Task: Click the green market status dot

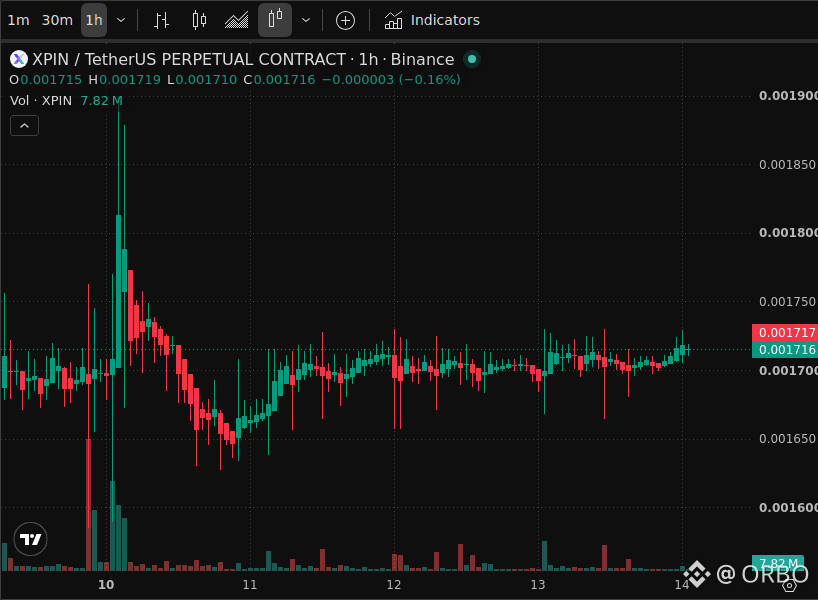Action: click(472, 59)
